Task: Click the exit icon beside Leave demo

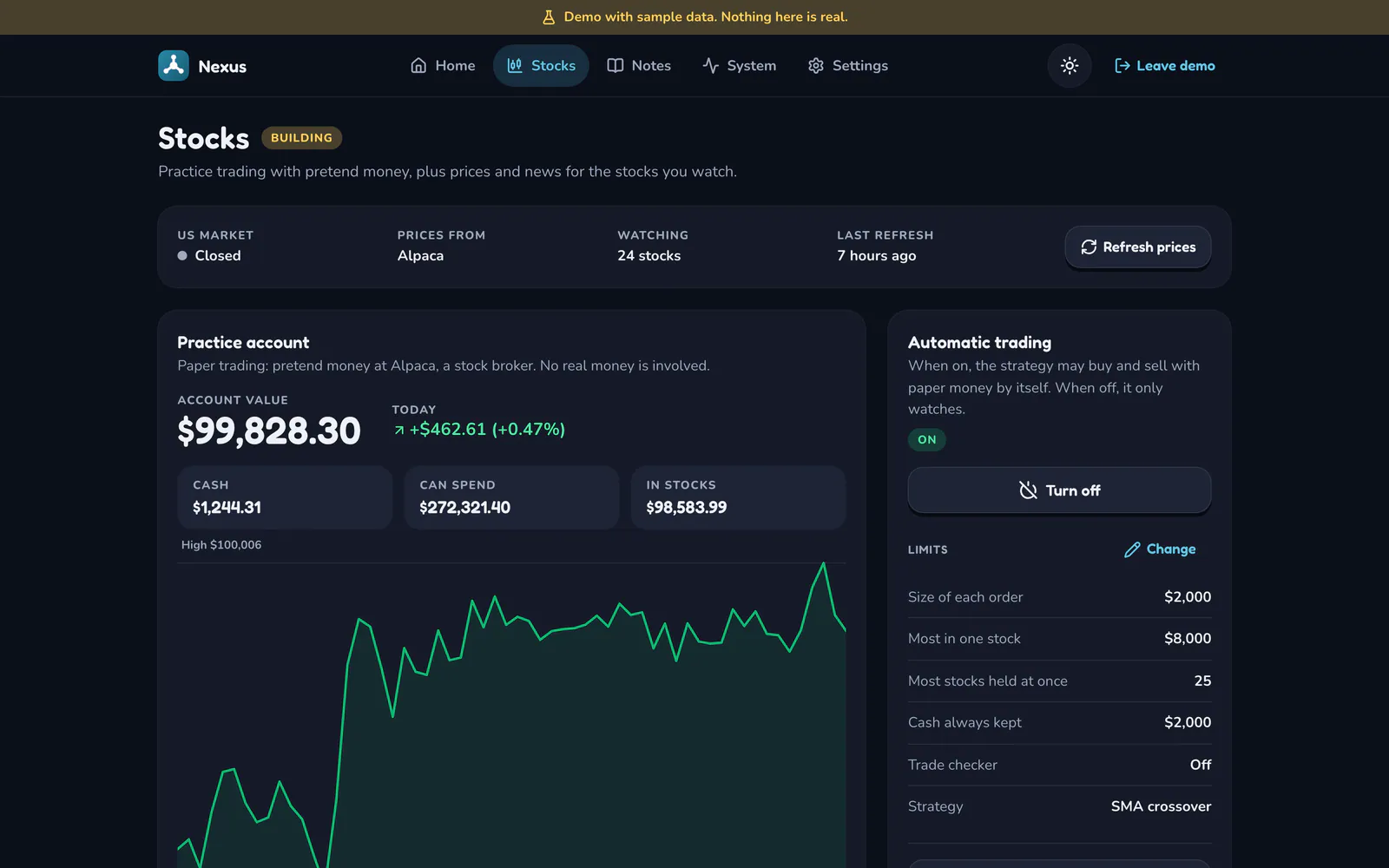Action: pyautogui.click(x=1122, y=66)
